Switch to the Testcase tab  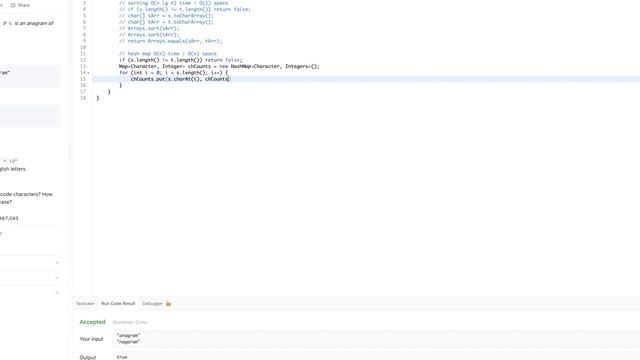coord(85,304)
